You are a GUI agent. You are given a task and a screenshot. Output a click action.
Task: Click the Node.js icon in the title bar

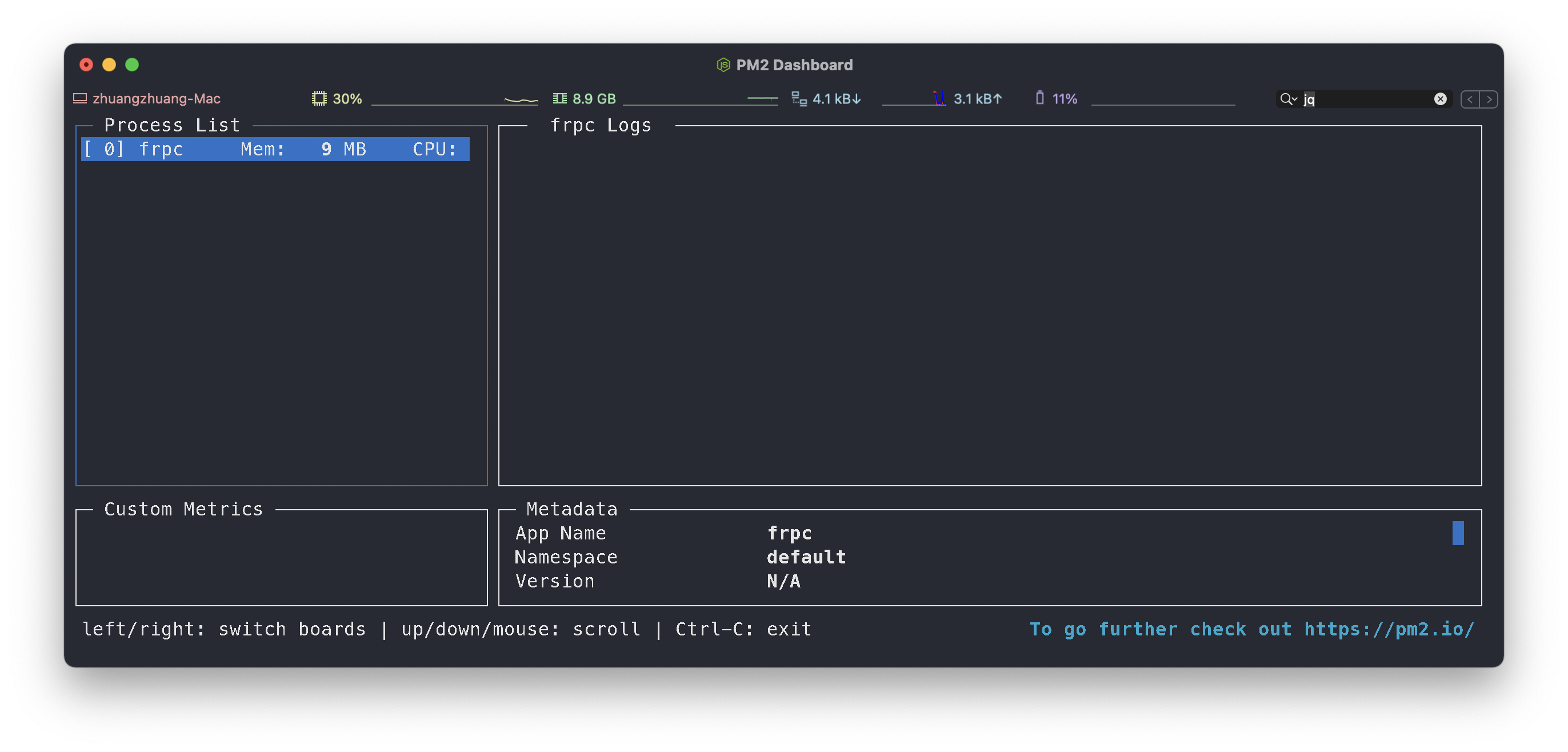pyautogui.click(x=722, y=65)
